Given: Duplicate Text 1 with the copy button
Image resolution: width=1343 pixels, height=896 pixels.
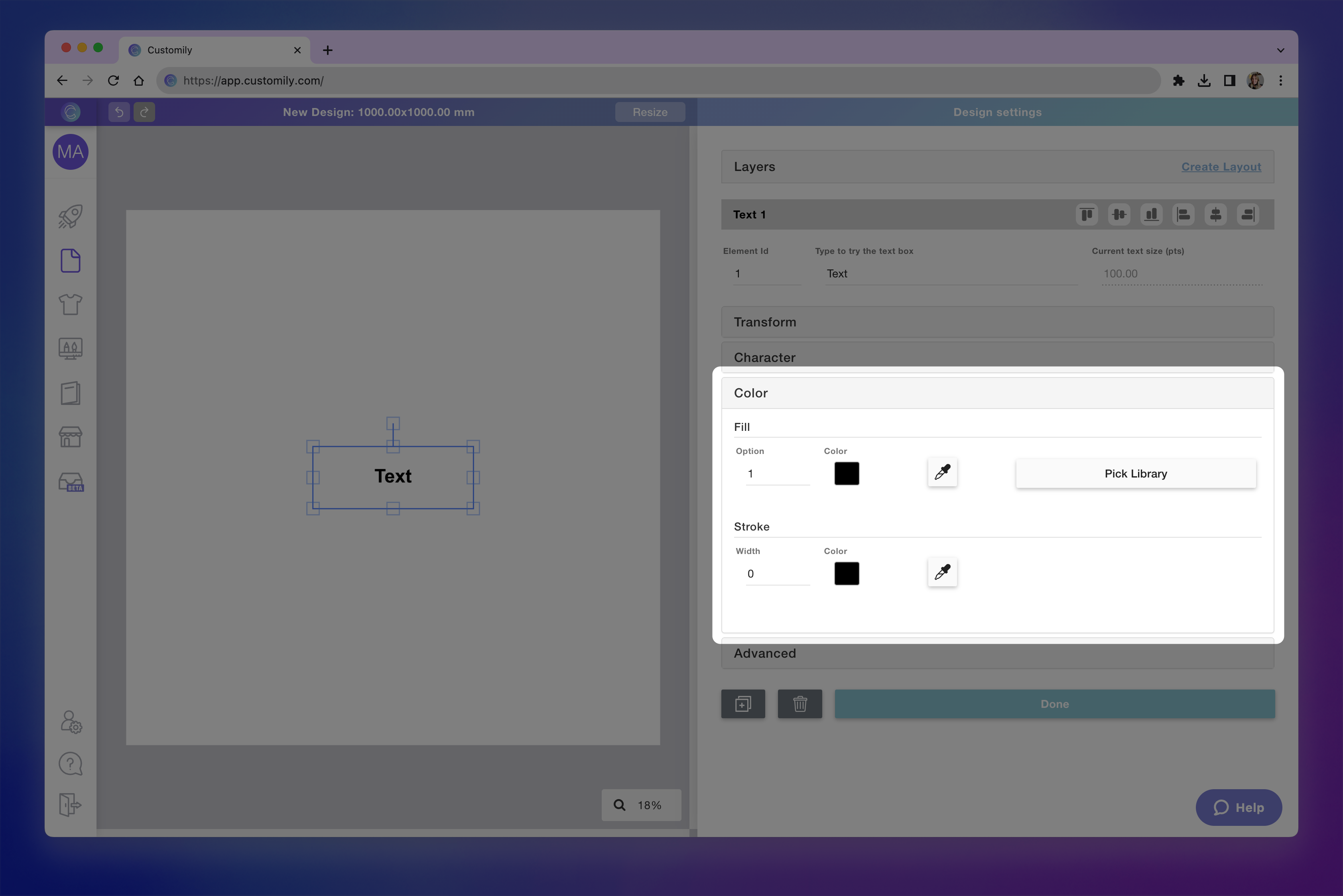Looking at the screenshot, I should pos(743,703).
